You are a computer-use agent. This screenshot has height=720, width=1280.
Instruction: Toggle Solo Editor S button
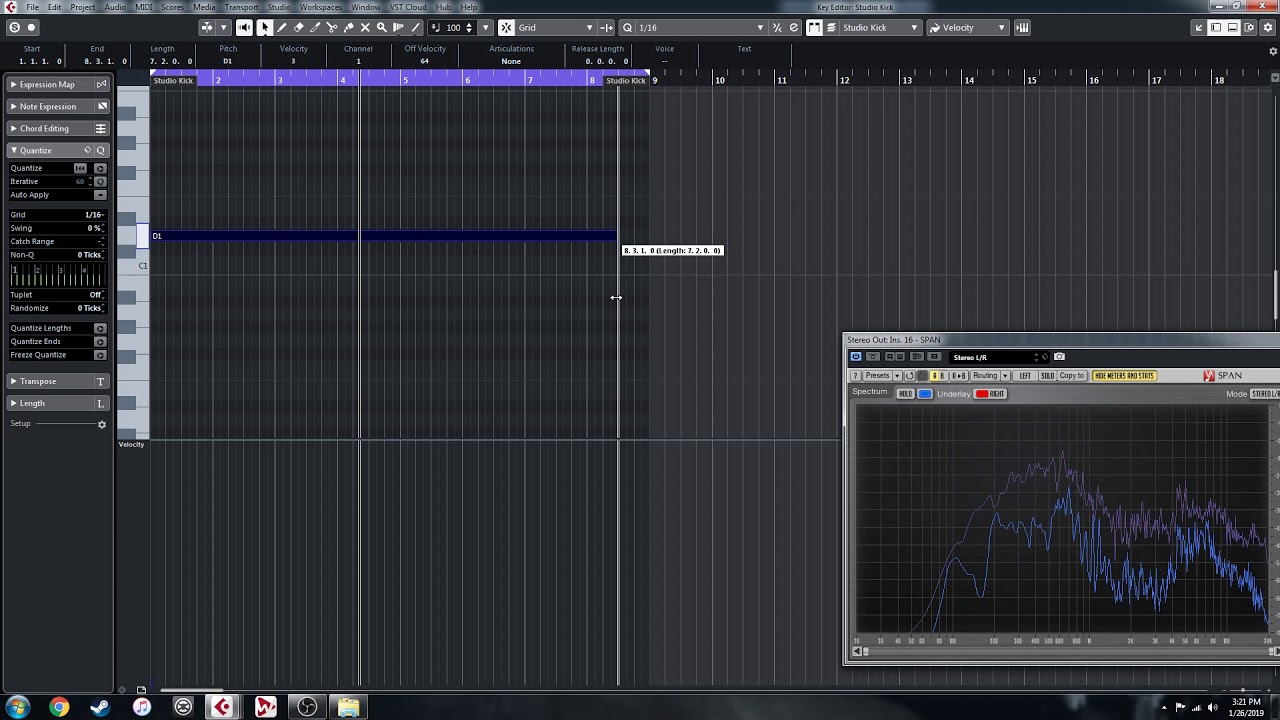click(x=14, y=28)
